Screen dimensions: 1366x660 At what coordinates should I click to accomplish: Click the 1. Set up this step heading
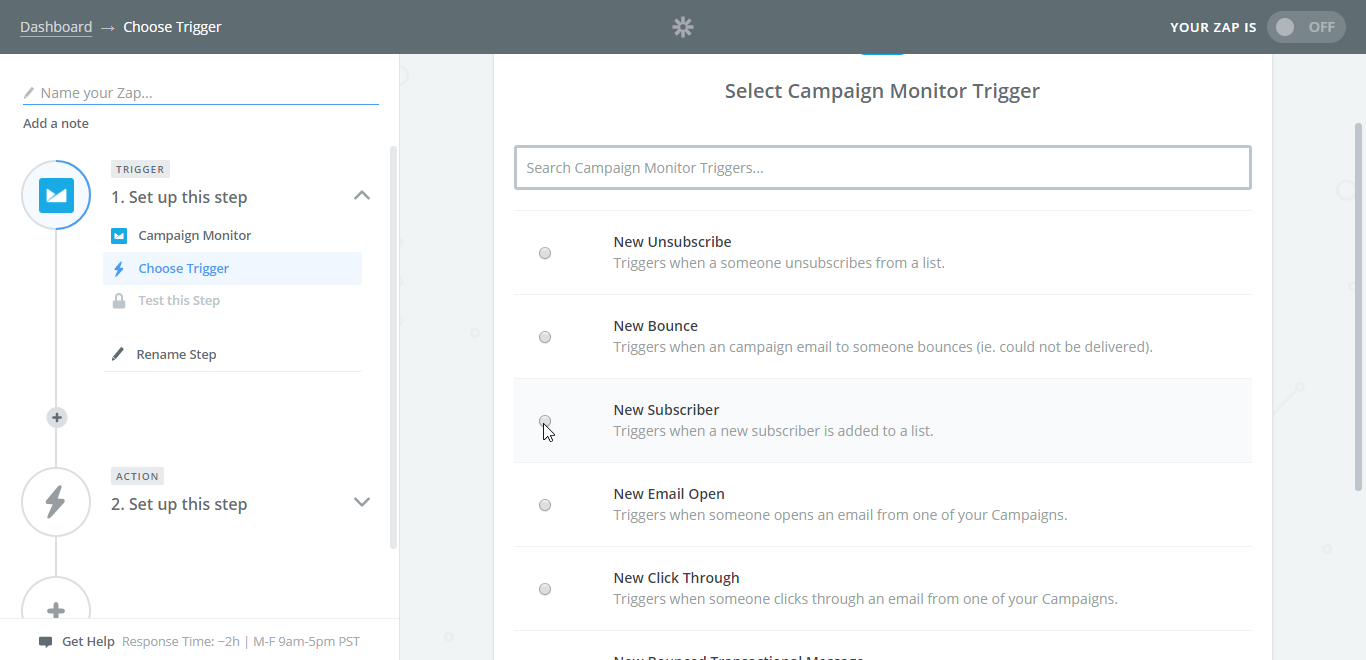tap(179, 197)
